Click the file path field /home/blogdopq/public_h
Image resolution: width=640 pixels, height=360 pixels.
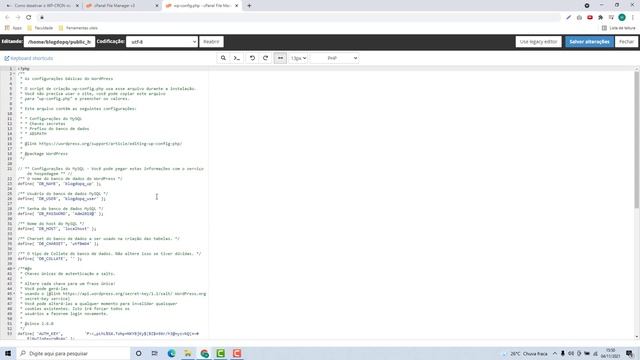click(x=59, y=42)
